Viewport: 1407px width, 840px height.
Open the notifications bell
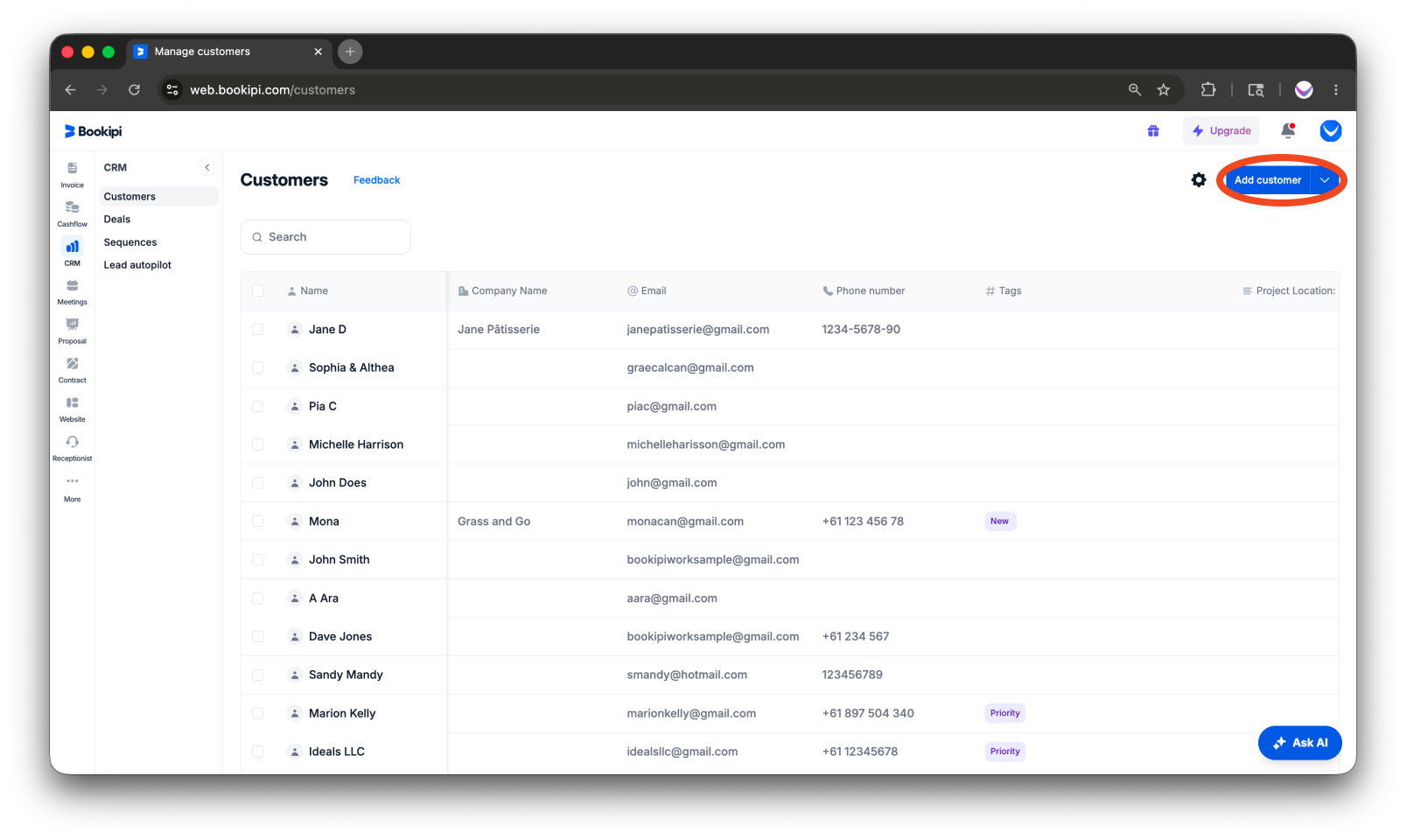pos(1288,130)
